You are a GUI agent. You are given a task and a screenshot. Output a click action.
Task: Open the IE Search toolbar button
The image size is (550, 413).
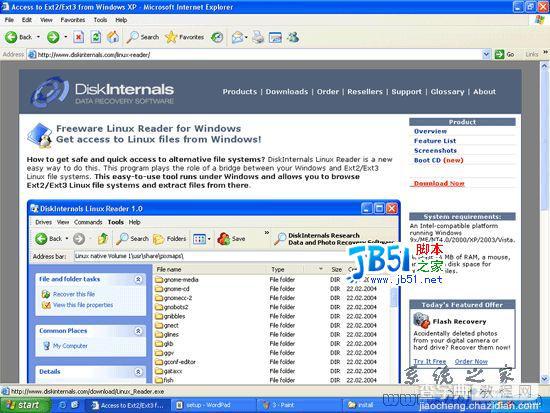coord(142,37)
